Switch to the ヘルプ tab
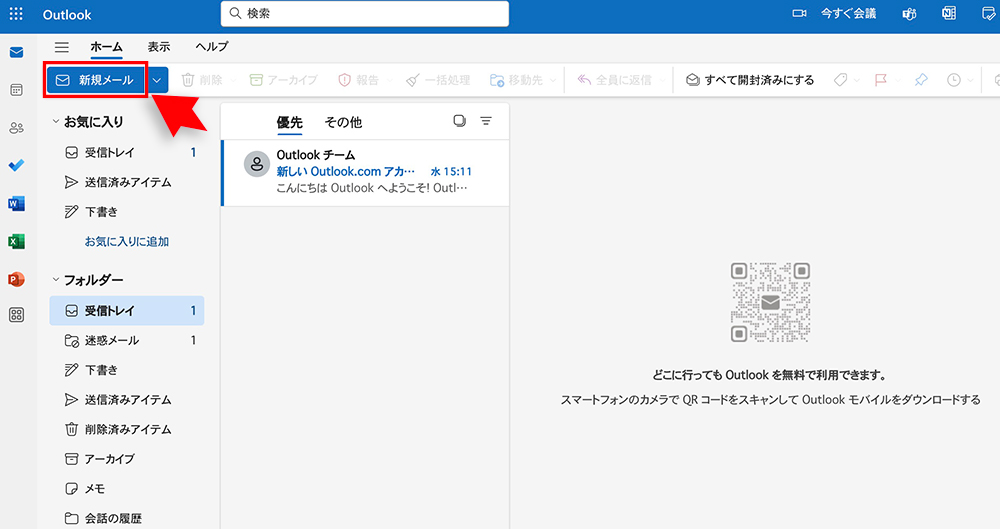The height and width of the screenshot is (529, 1000). tap(212, 47)
